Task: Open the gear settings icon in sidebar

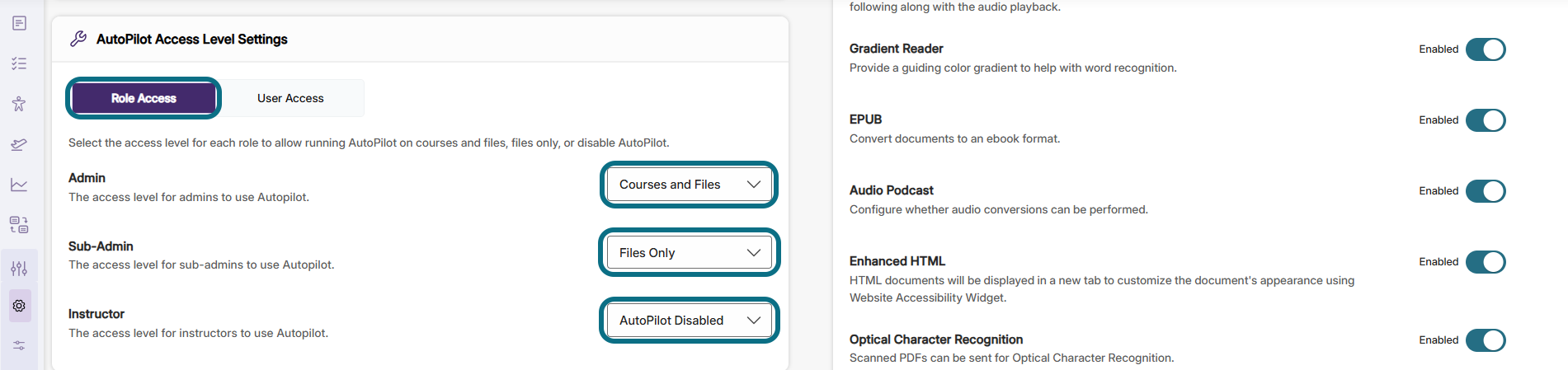Action: pos(19,306)
